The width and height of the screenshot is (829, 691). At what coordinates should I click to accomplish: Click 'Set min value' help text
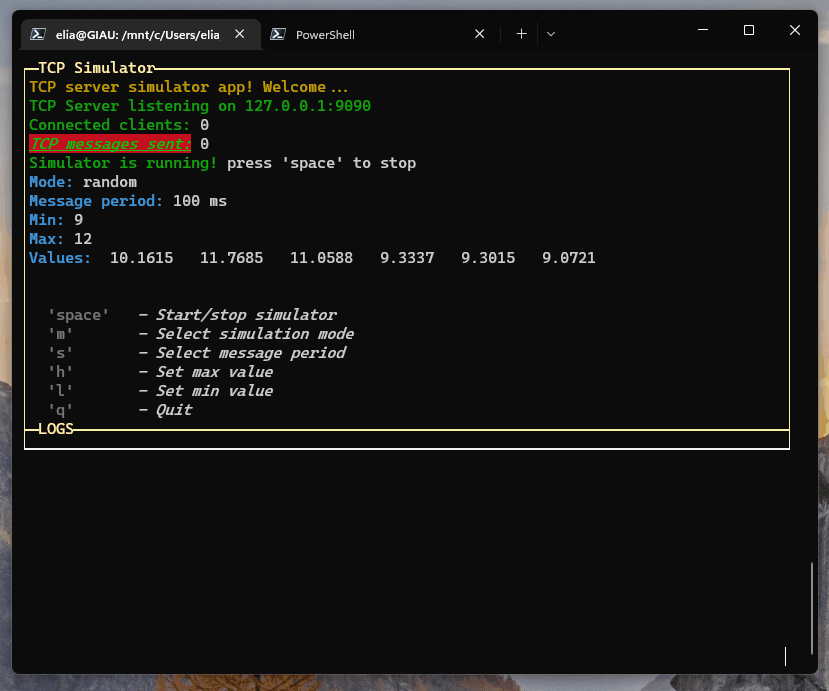coord(214,391)
